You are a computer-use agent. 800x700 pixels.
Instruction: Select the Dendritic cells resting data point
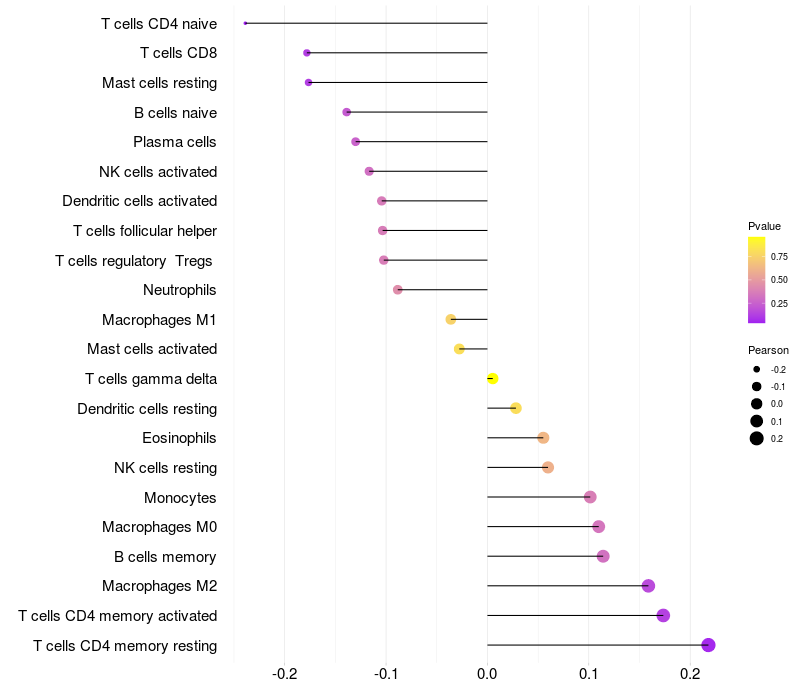(516, 408)
